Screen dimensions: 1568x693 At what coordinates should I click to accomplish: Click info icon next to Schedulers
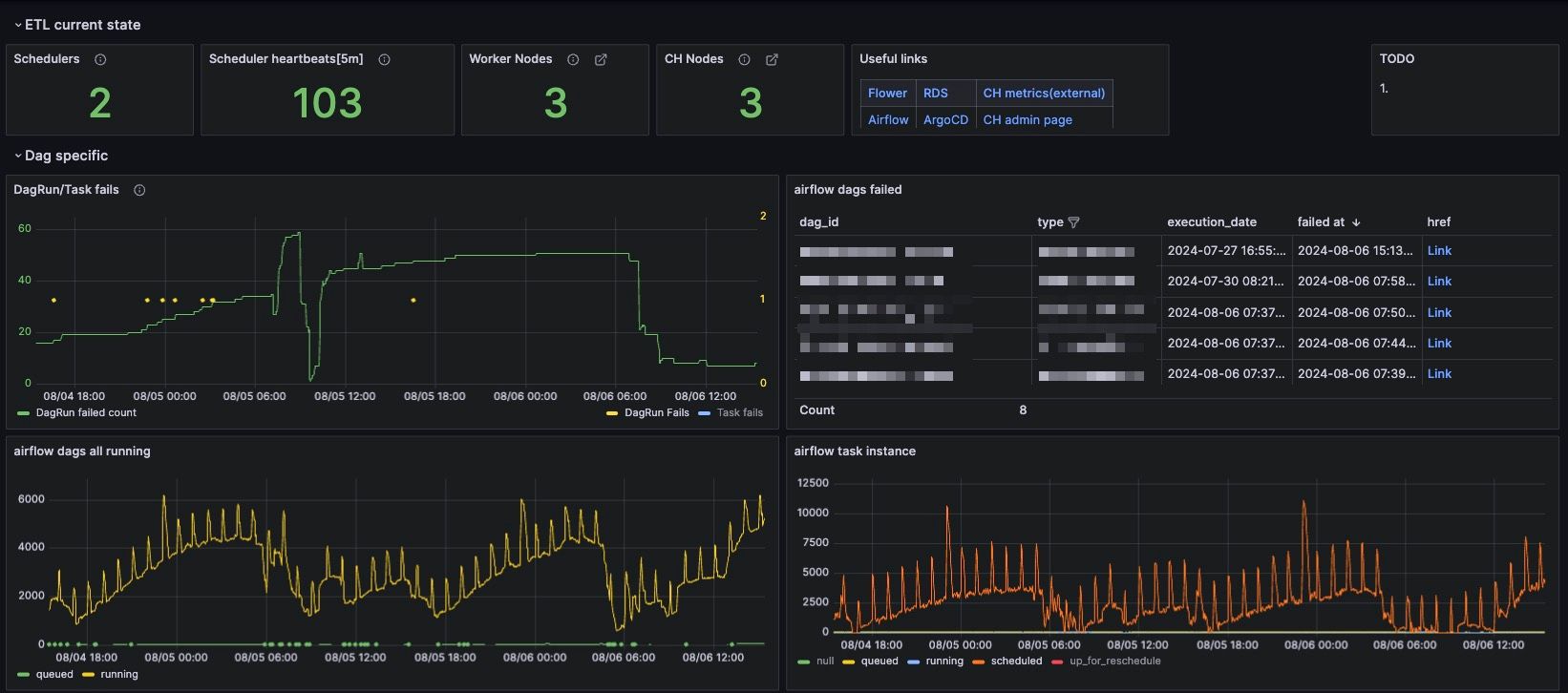coord(100,59)
